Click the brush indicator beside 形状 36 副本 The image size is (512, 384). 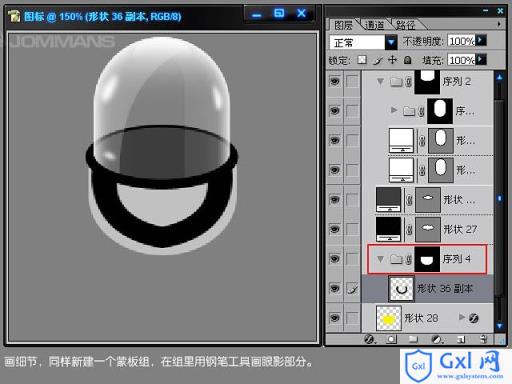pyautogui.click(x=353, y=289)
